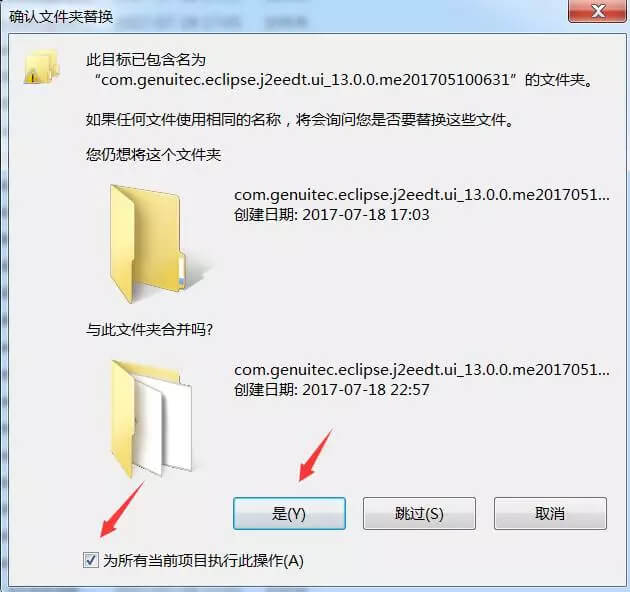The image size is (630, 592).
Task: Click the 此目标已包含名为 message line
Action: (x=146, y=60)
